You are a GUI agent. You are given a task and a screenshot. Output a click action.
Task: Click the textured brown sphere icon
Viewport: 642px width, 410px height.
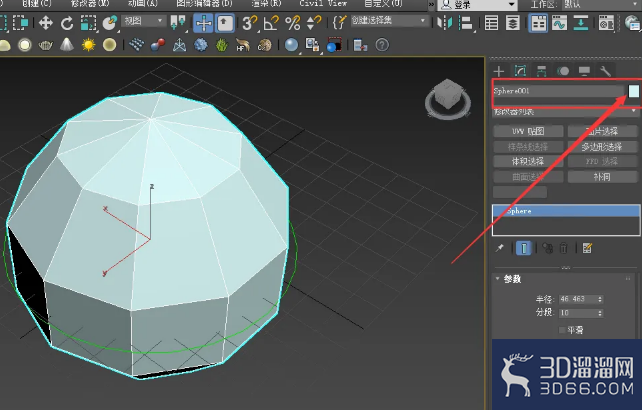pyautogui.click(x=264, y=45)
